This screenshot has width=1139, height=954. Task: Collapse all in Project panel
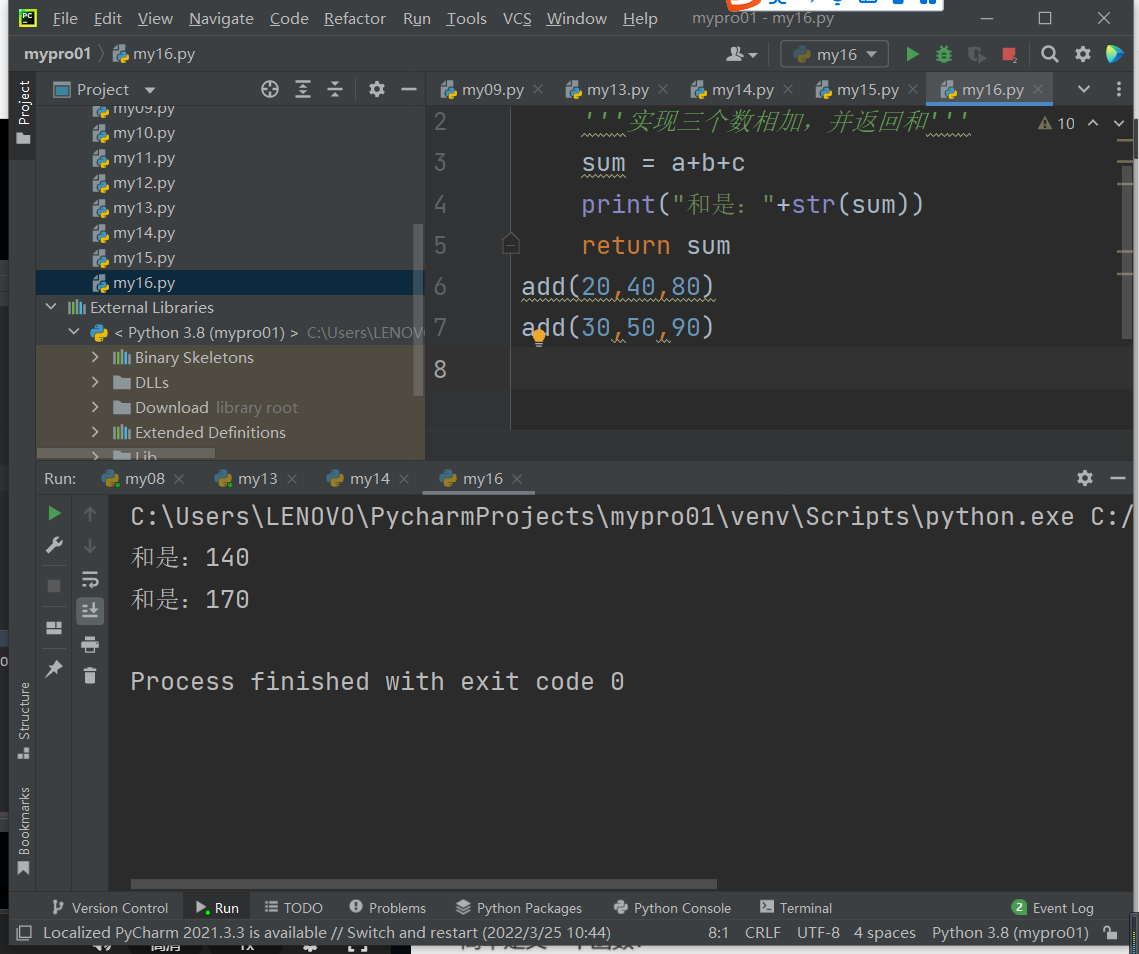(335, 89)
